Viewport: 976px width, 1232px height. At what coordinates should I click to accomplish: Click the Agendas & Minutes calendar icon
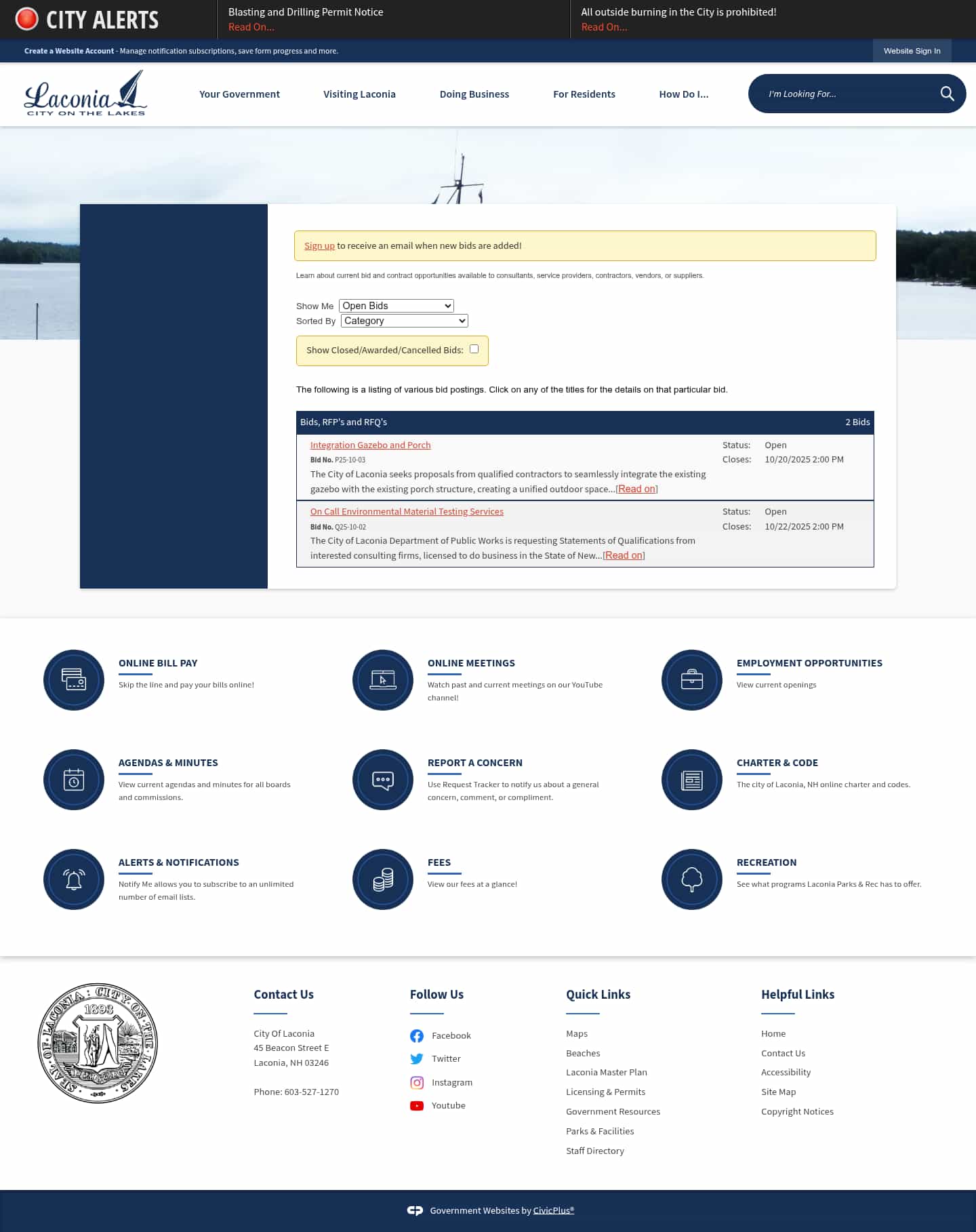pyautogui.click(x=74, y=780)
